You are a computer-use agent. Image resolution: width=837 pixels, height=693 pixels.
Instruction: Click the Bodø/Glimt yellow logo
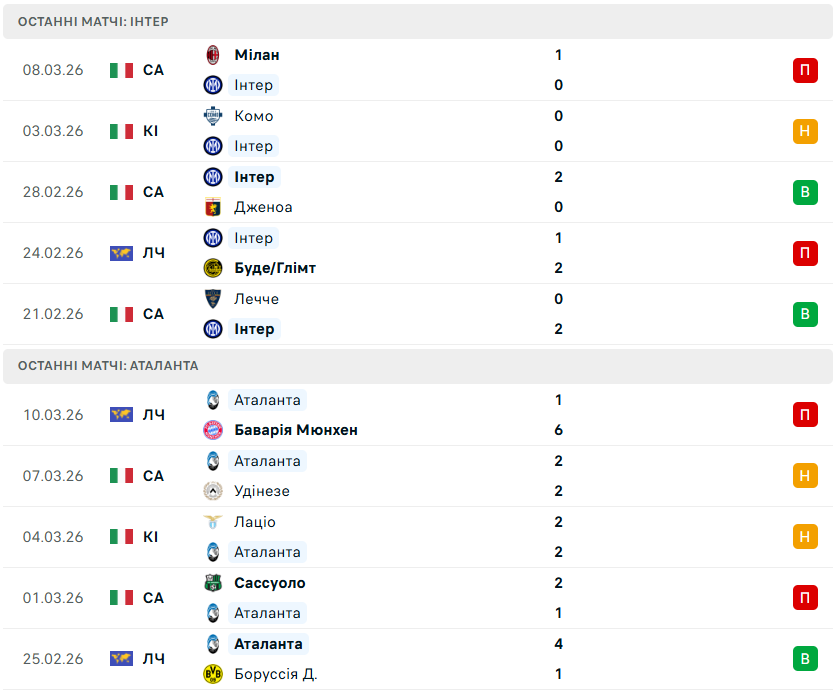[x=212, y=268]
